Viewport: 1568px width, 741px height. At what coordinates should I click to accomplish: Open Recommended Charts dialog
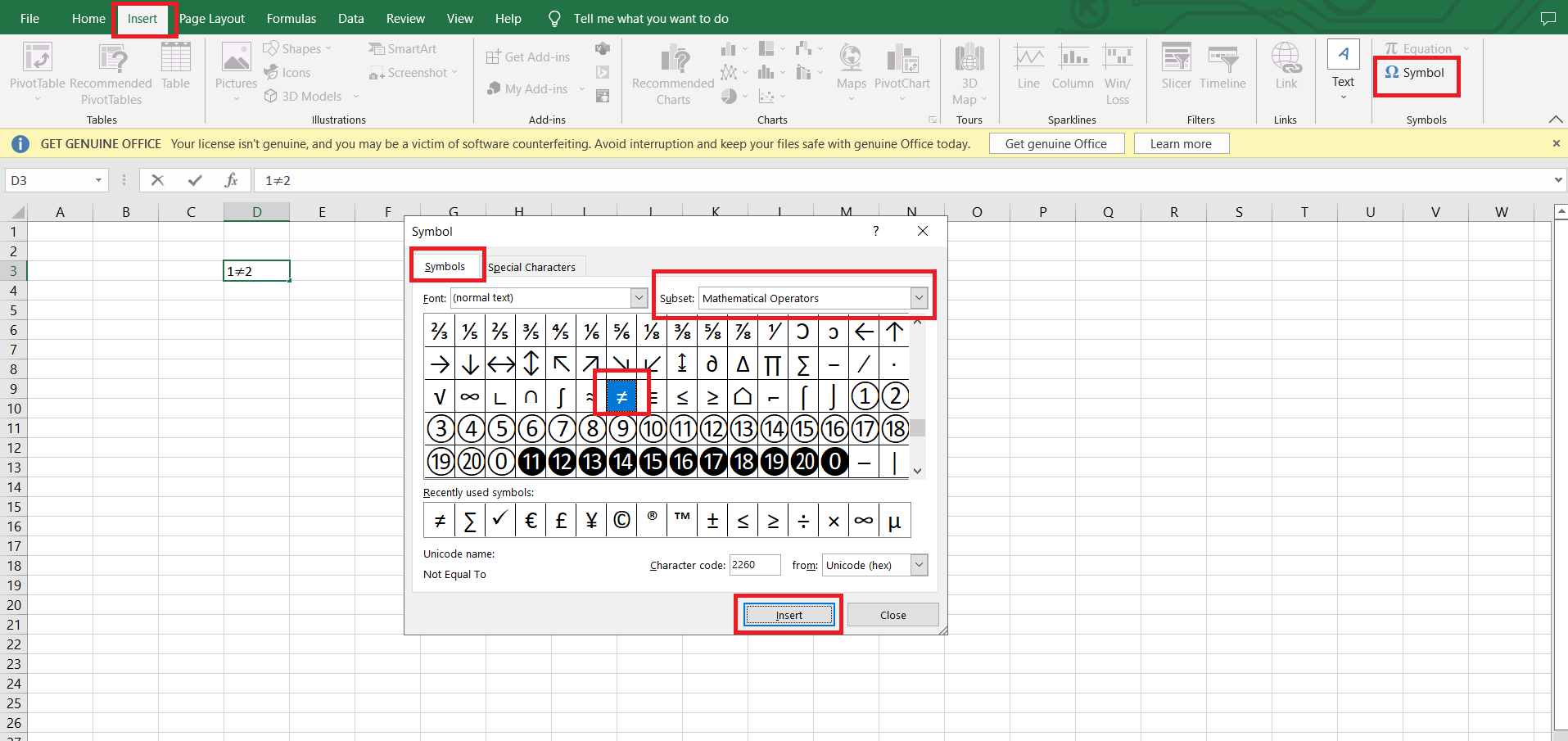pyautogui.click(x=673, y=74)
